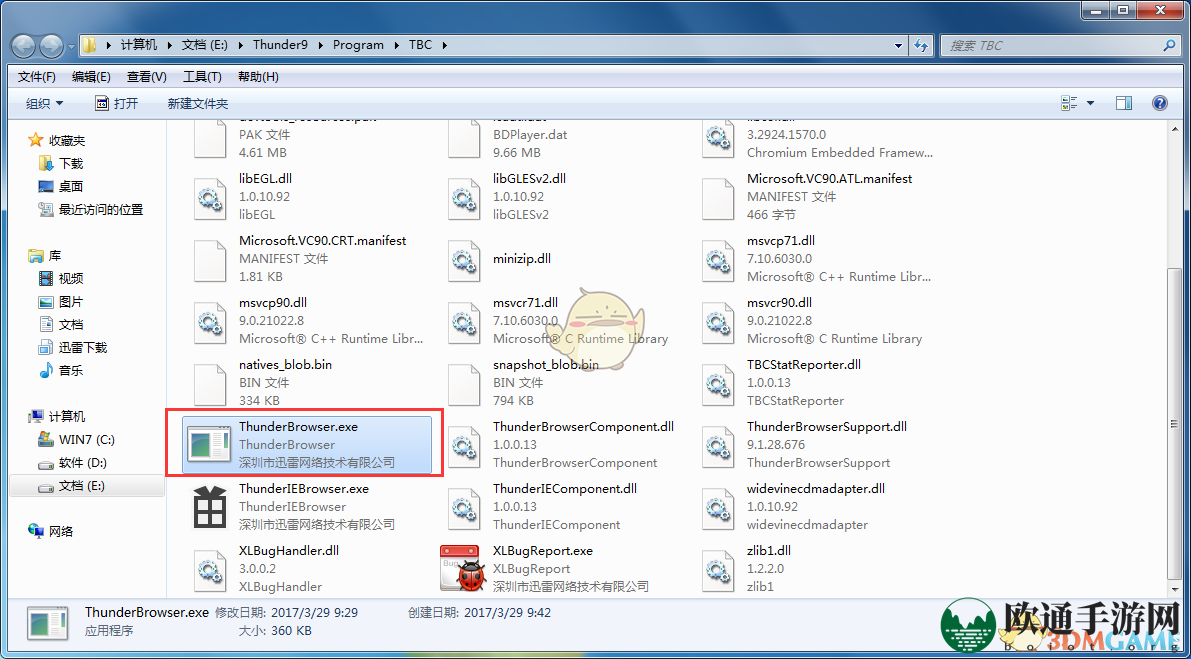
Task: Go back with the Back arrow
Action: (x=24, y=45)
